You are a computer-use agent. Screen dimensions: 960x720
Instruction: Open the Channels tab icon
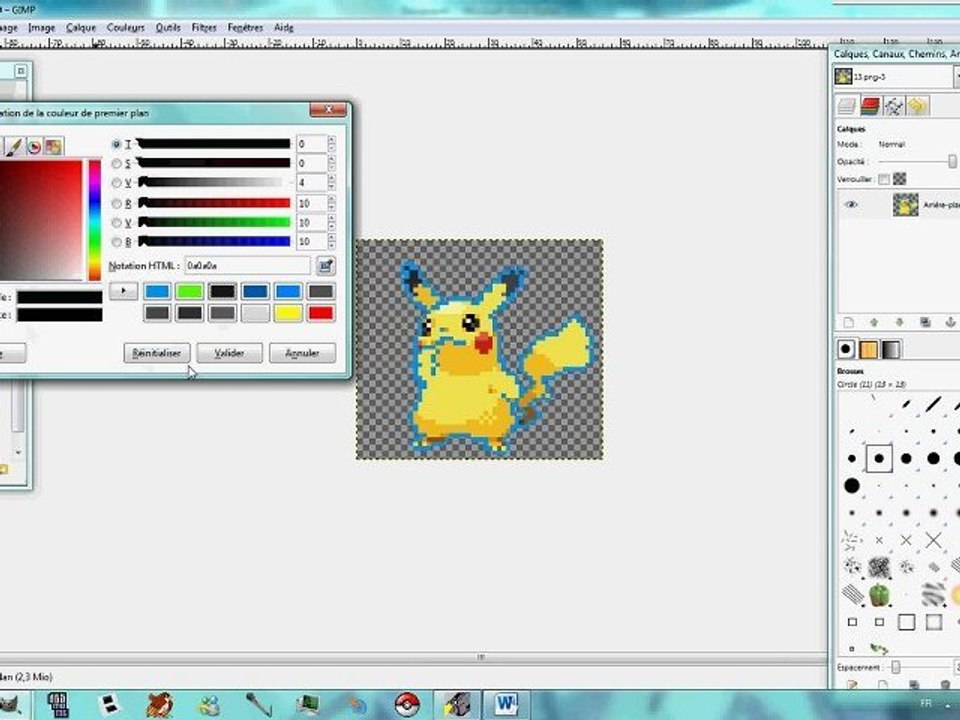pyautogui.click(x=870, y=106)
